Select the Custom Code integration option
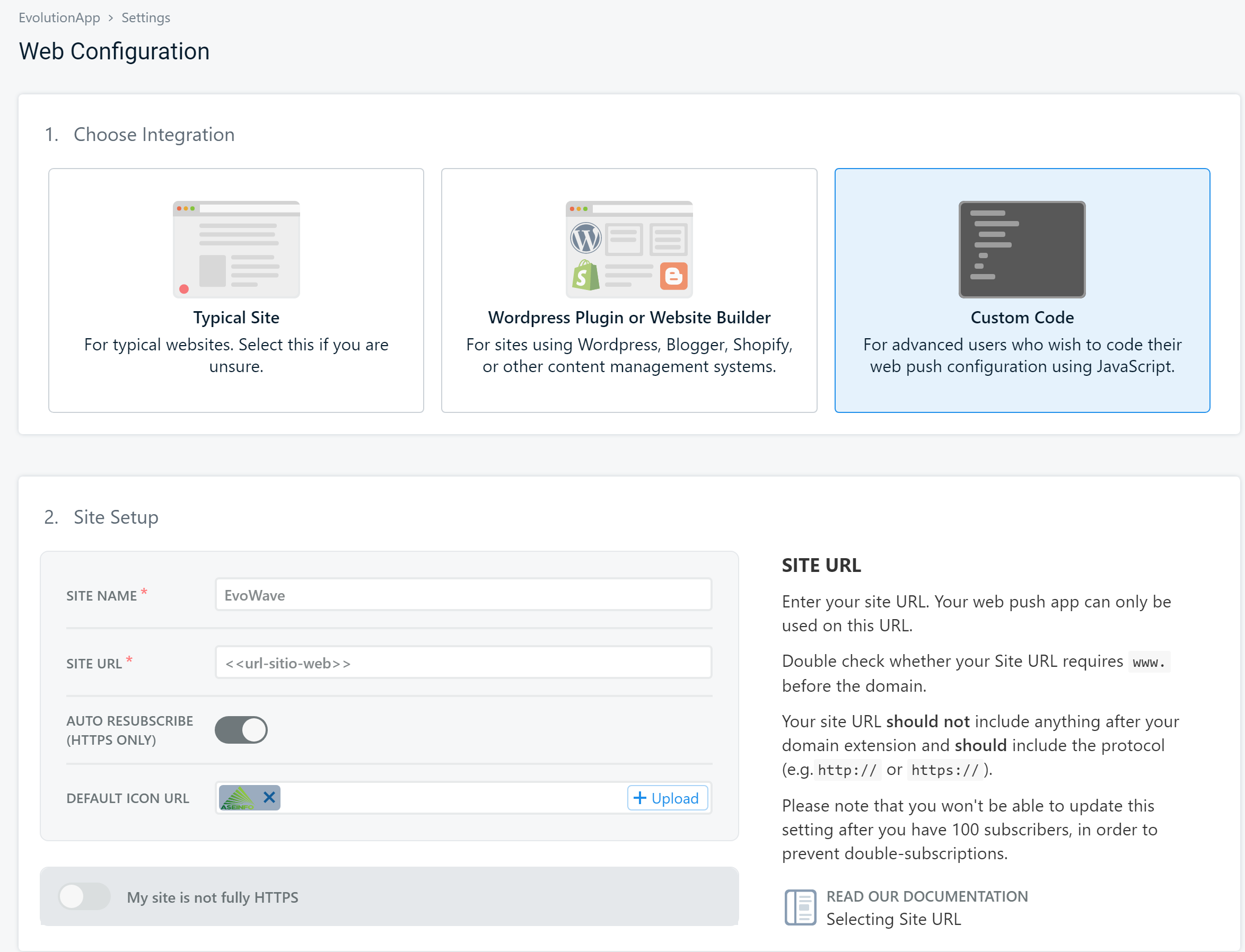Viewport: 1245px width, 952px height. pyautogui.click(x=1022, y=290)
